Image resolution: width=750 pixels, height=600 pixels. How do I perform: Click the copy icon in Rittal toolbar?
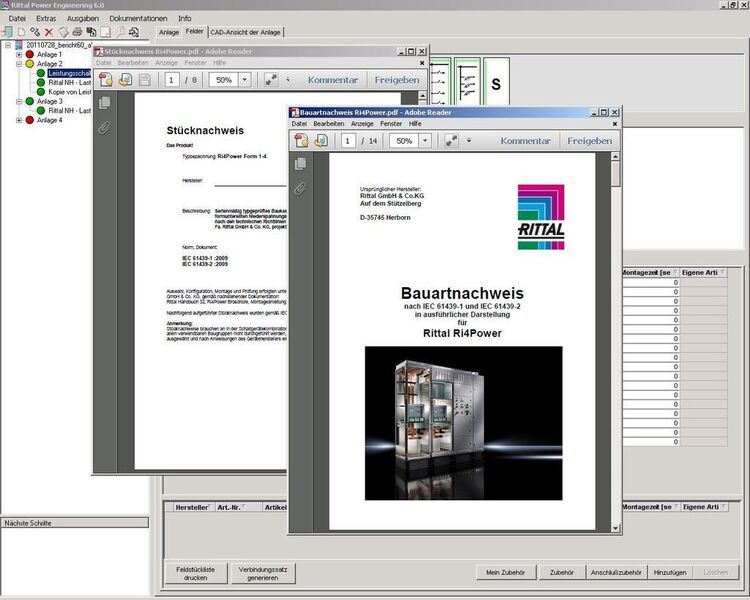(x=91, y=32)
